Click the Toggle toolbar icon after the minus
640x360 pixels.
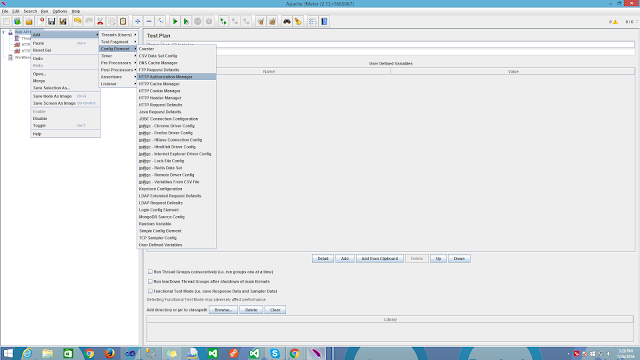160,21
